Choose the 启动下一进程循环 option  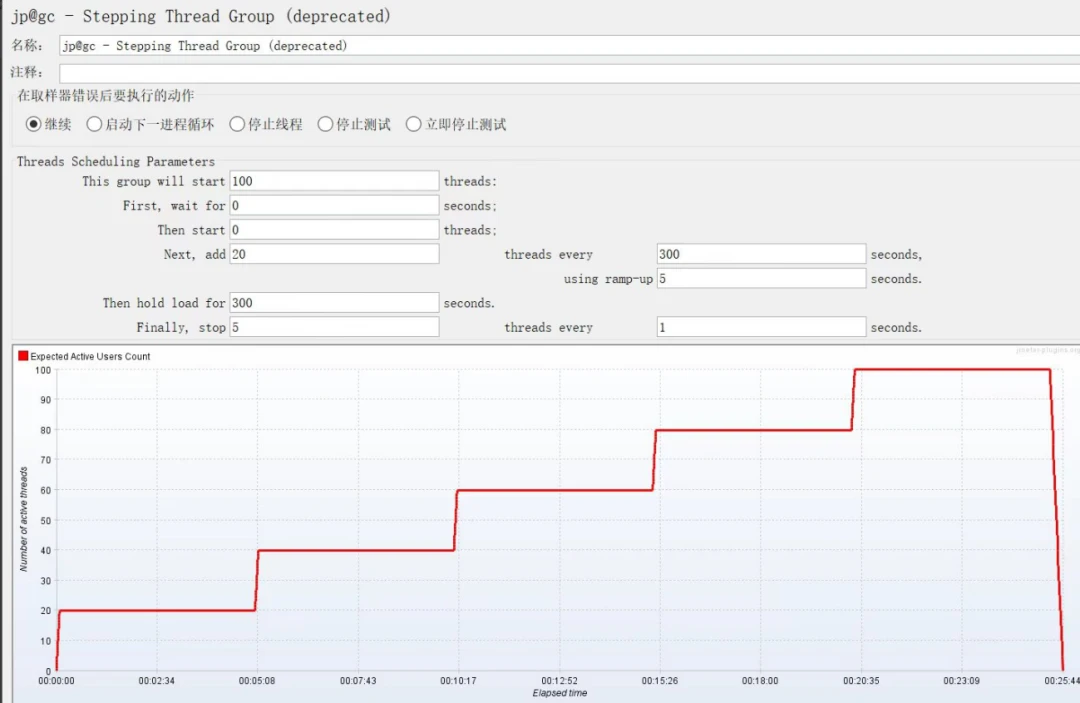click(x=94, y=125)
